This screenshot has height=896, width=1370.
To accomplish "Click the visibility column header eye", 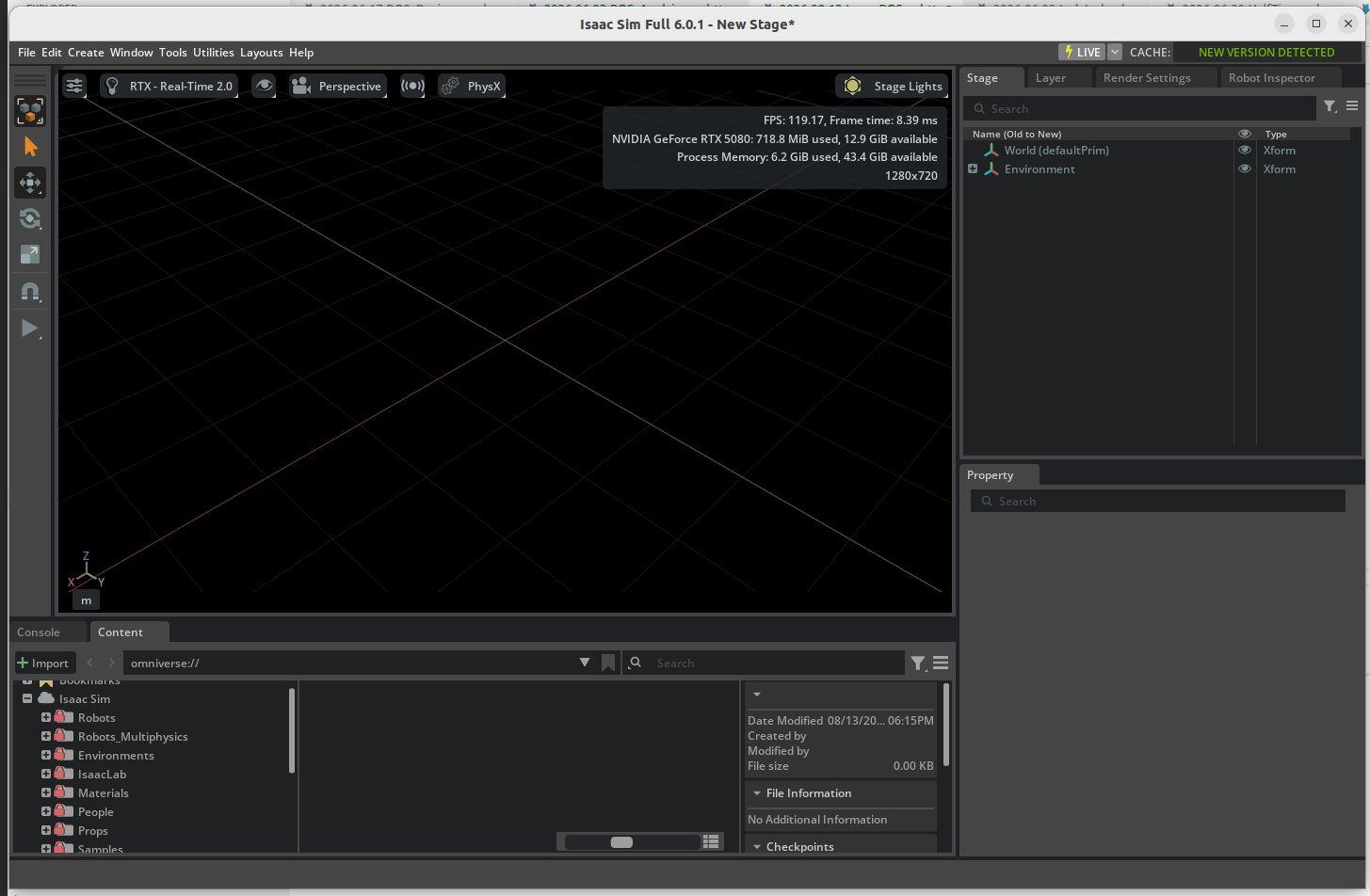I will coord(1245,134).
